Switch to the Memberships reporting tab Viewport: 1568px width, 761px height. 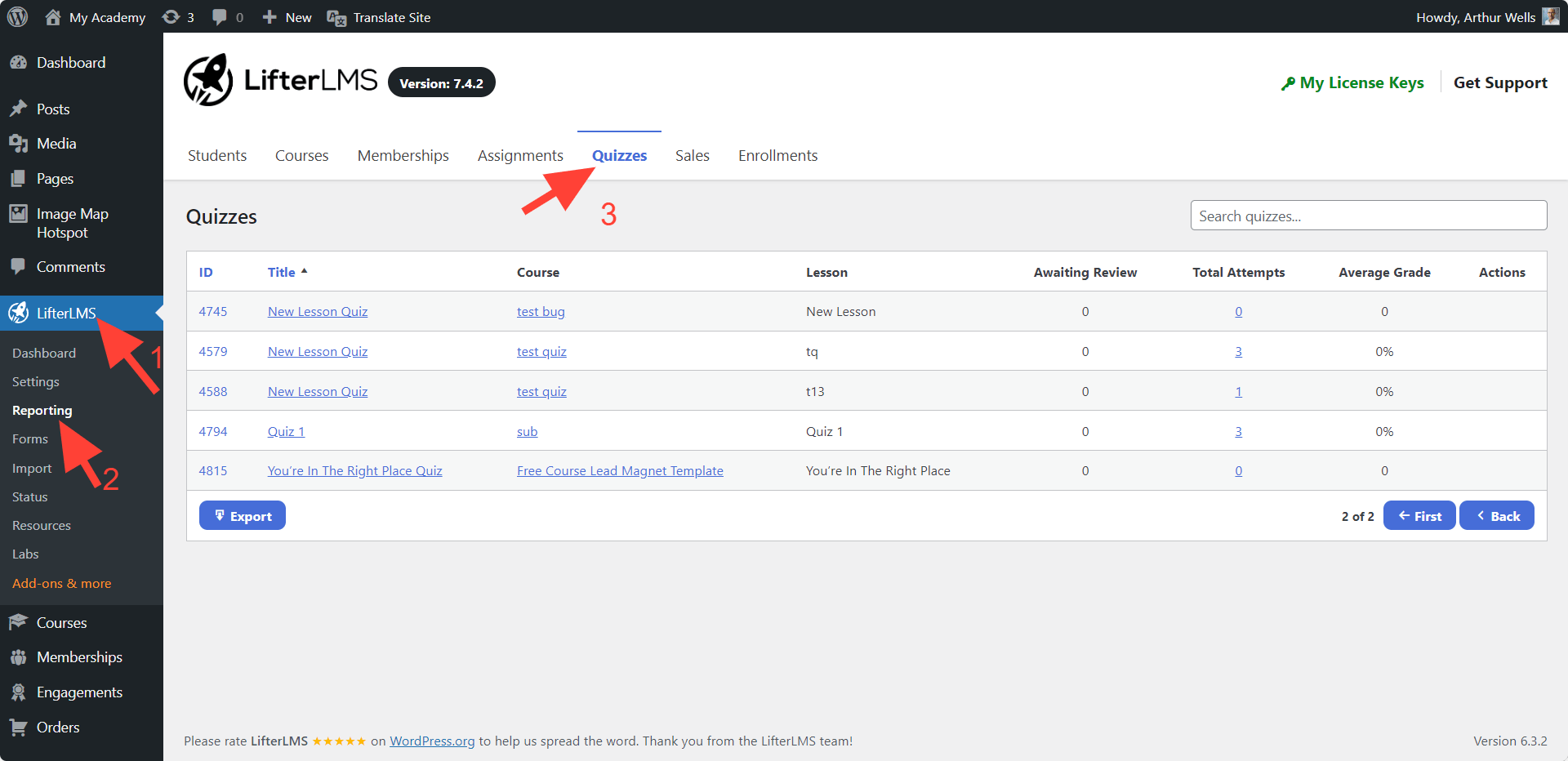(403, 155)
